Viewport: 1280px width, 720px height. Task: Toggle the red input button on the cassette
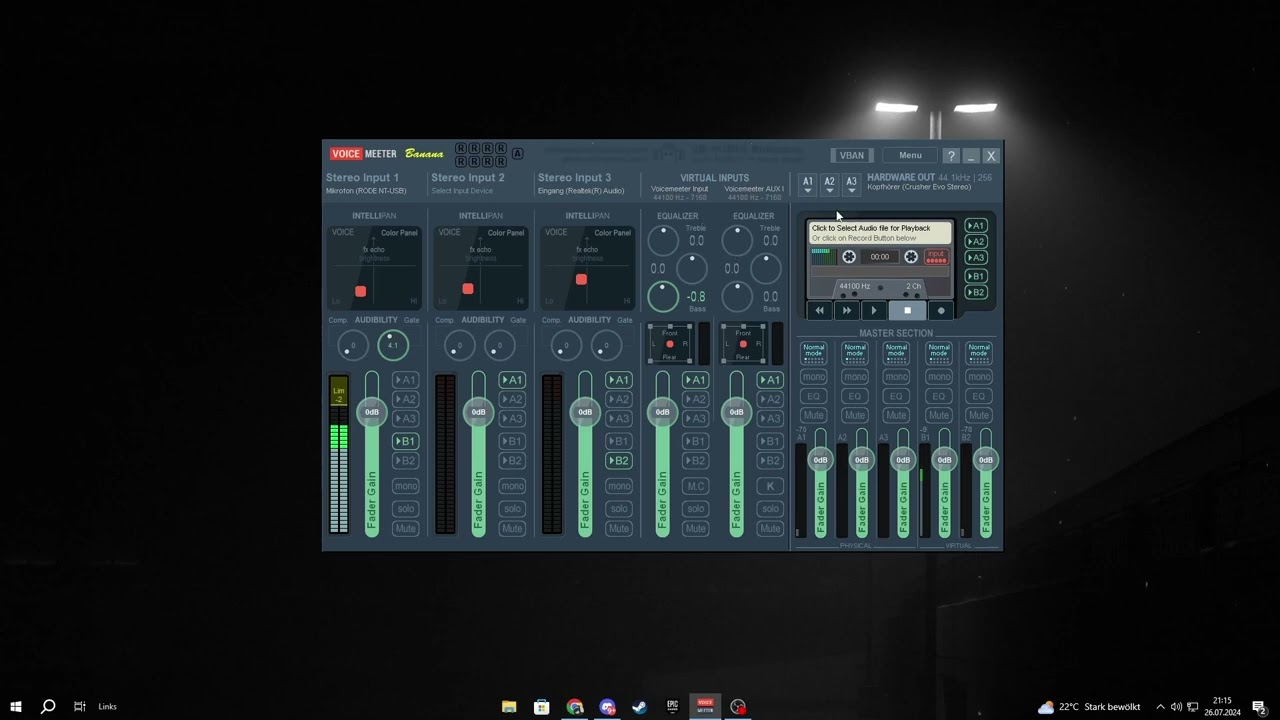936,257
